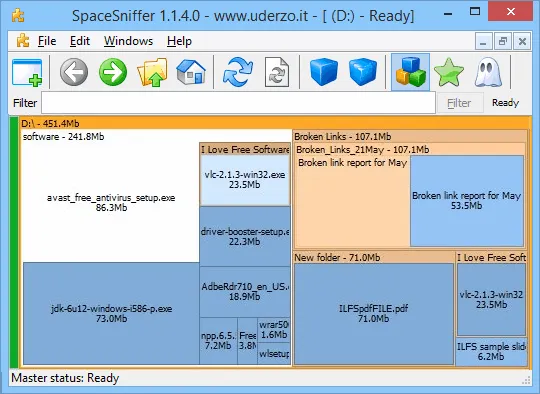The height and width of the screenshot is (394, 540).
Task: Select I Love Free Soft folder beside New folder
Action: [x=491, y=257]
